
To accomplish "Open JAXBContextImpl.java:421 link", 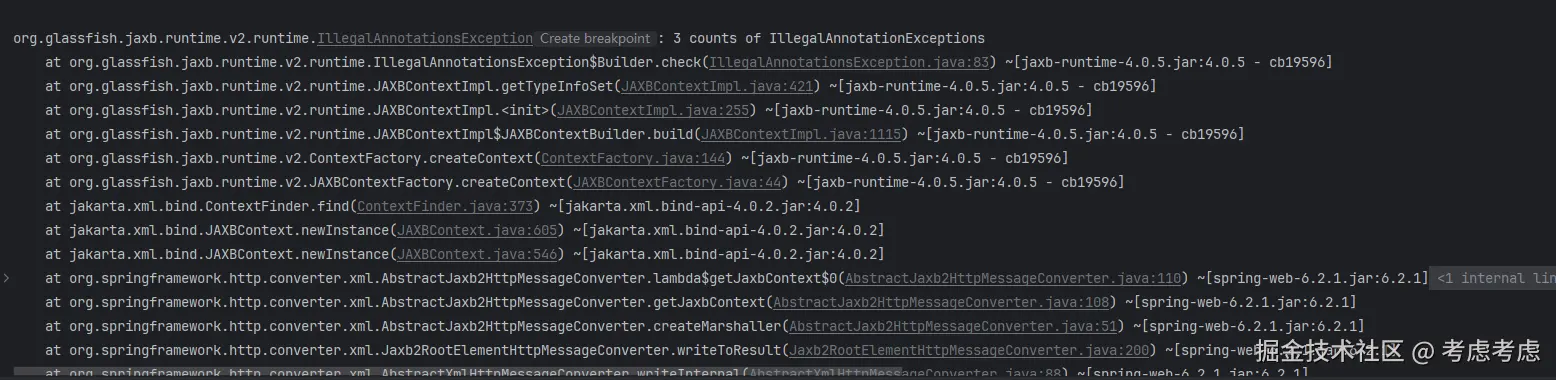I will [x=717, y=87].
